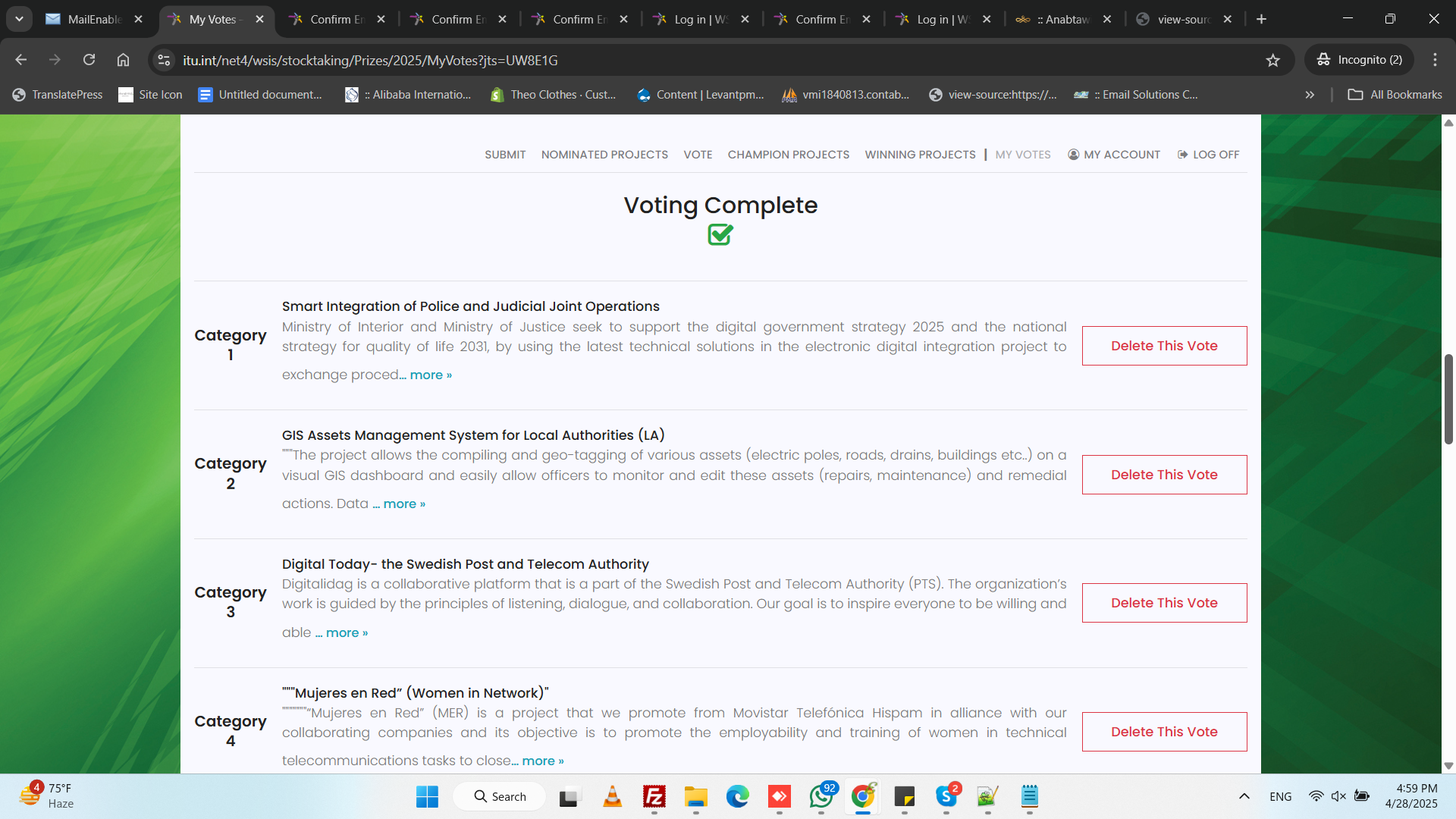Open the ENG language switcher
The height and width of the screenshot is (819, 1456).
pos(1280,796)
